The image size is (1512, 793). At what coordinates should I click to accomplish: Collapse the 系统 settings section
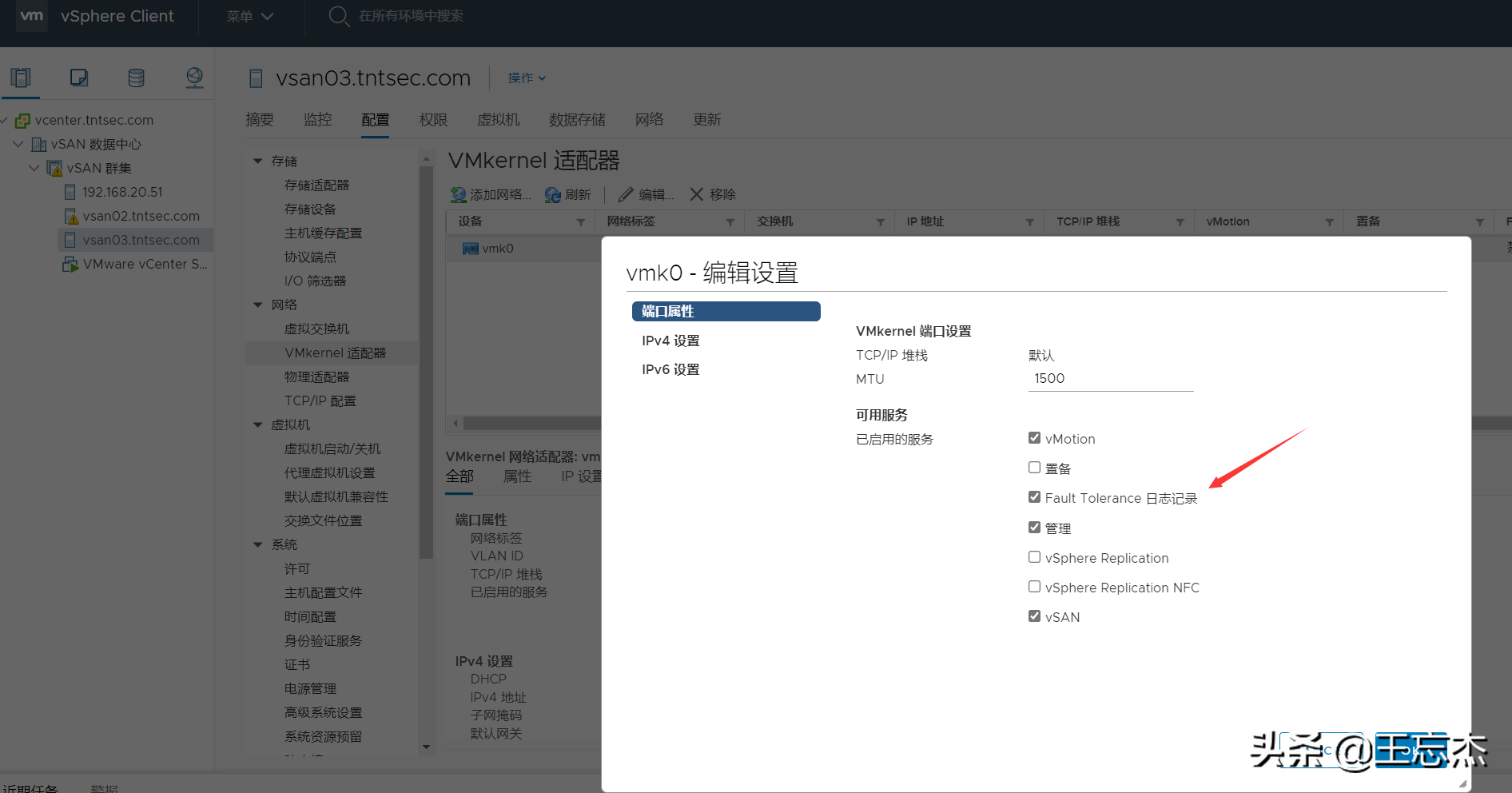pyautogui.click(x=257, y=545)
